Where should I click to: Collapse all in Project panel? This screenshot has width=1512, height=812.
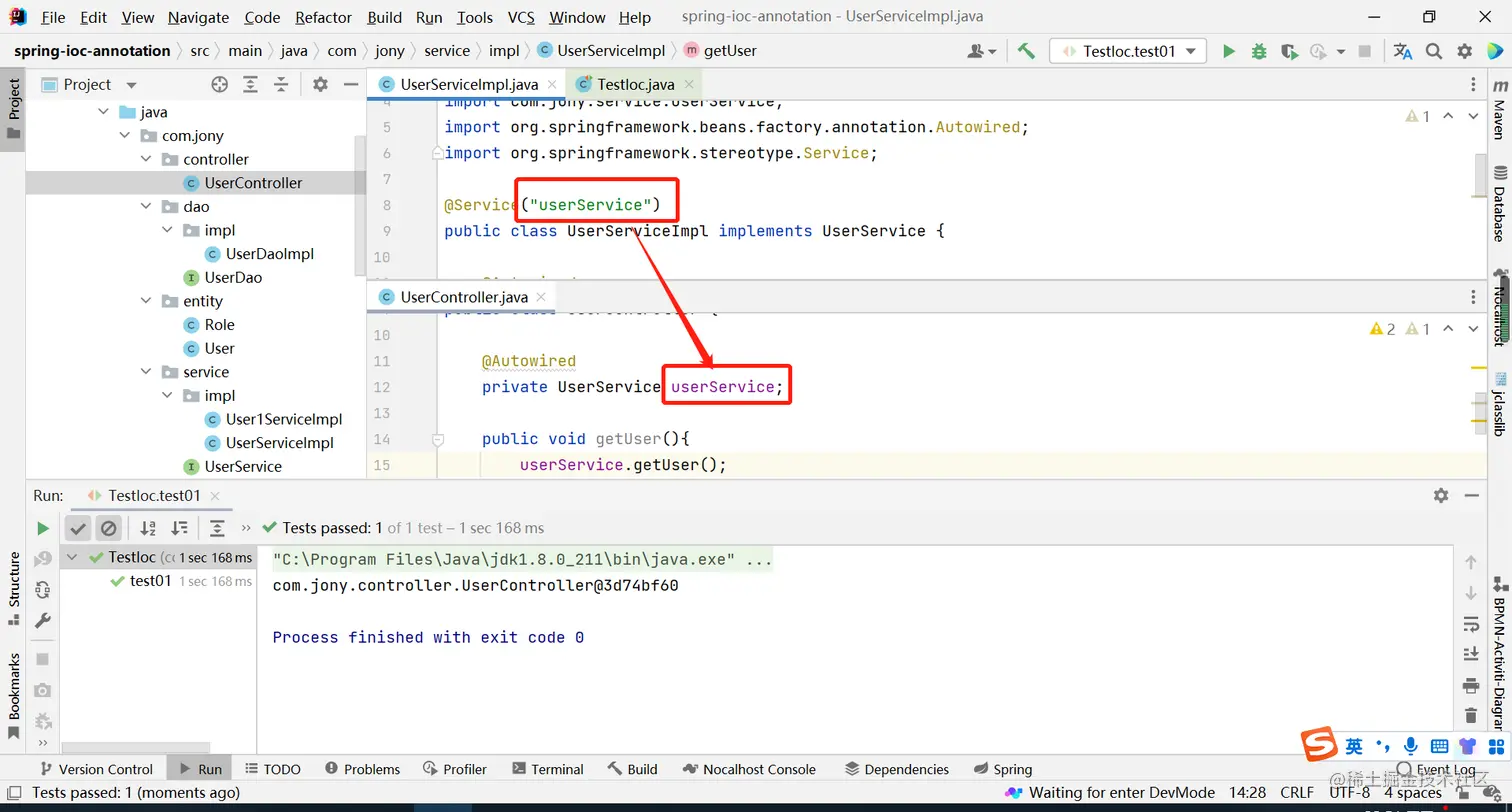point(281,85)
